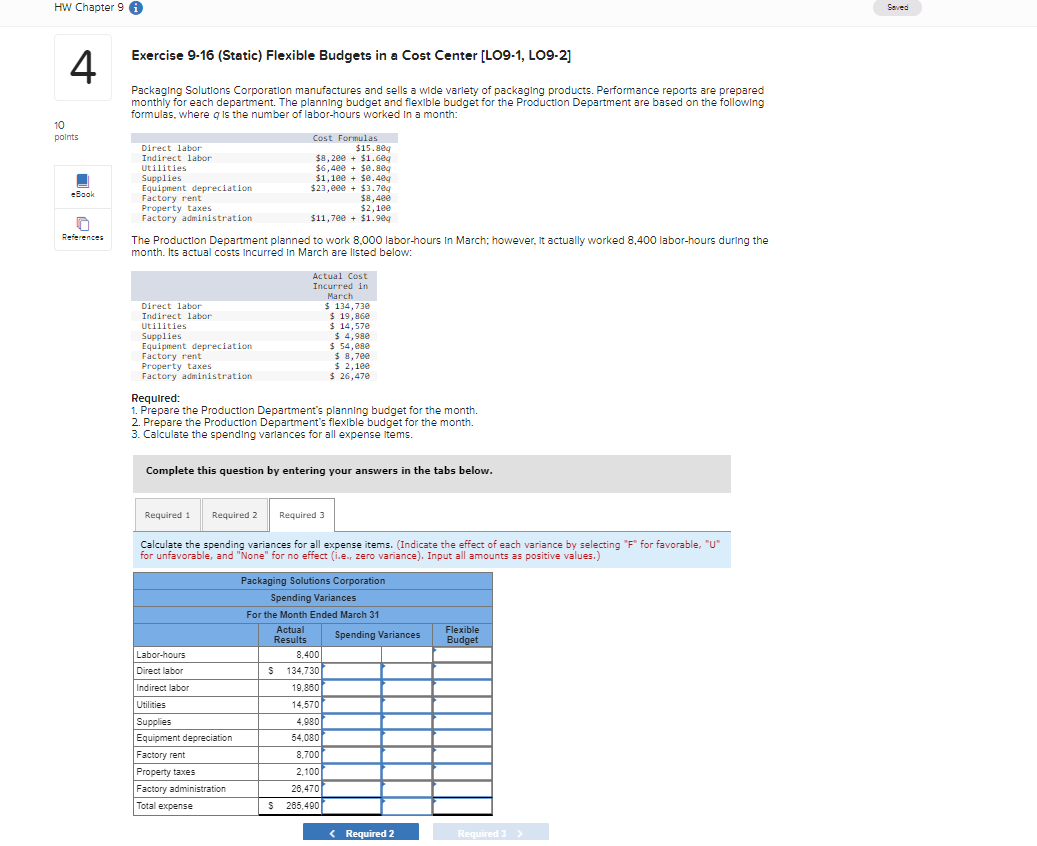Viewport: 1037px width, 846px height.
Task: Click the info icon beside HW Chapter 9
Action: click(135, 7)
